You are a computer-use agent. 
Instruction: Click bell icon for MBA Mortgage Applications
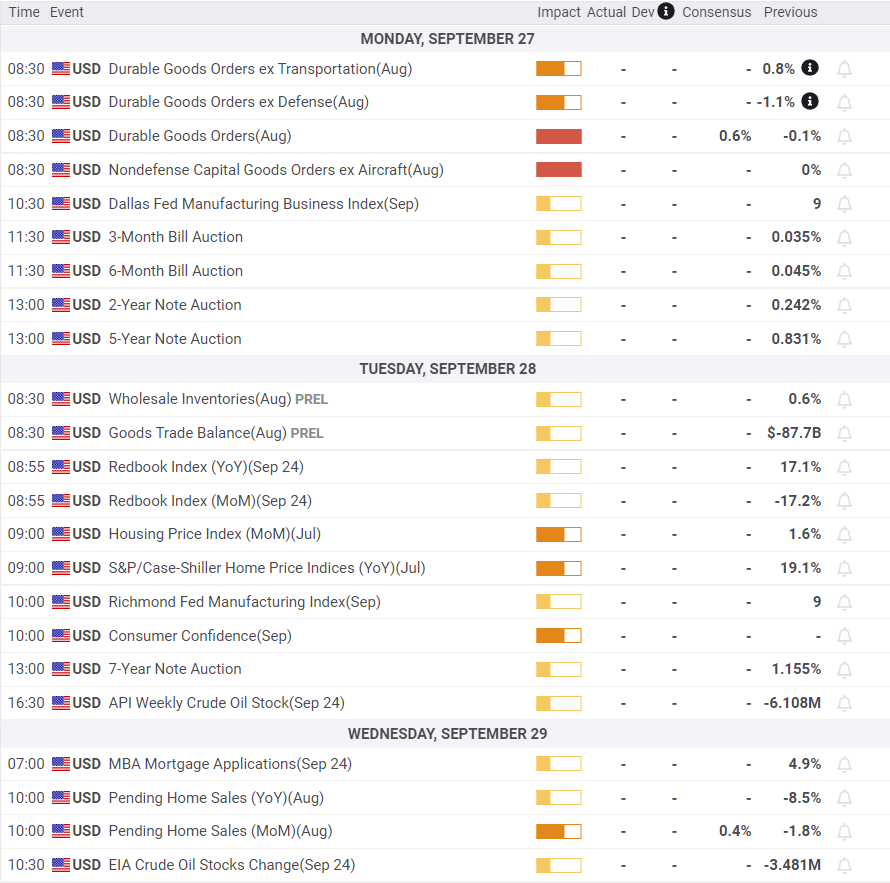pyautogui.click(x=844, y=764)
